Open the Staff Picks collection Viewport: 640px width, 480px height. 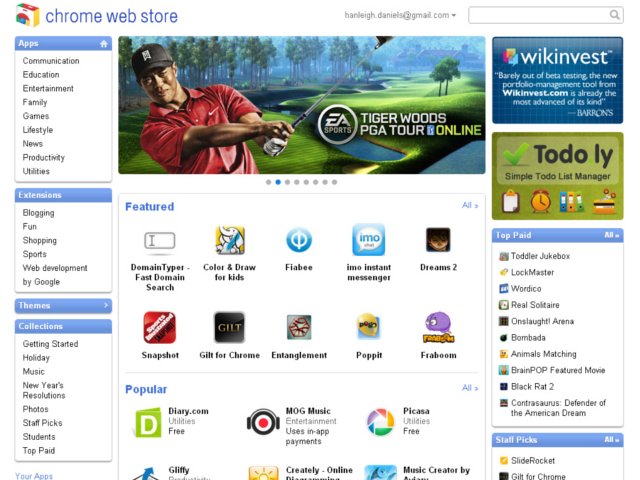click(x=41, y=423)
